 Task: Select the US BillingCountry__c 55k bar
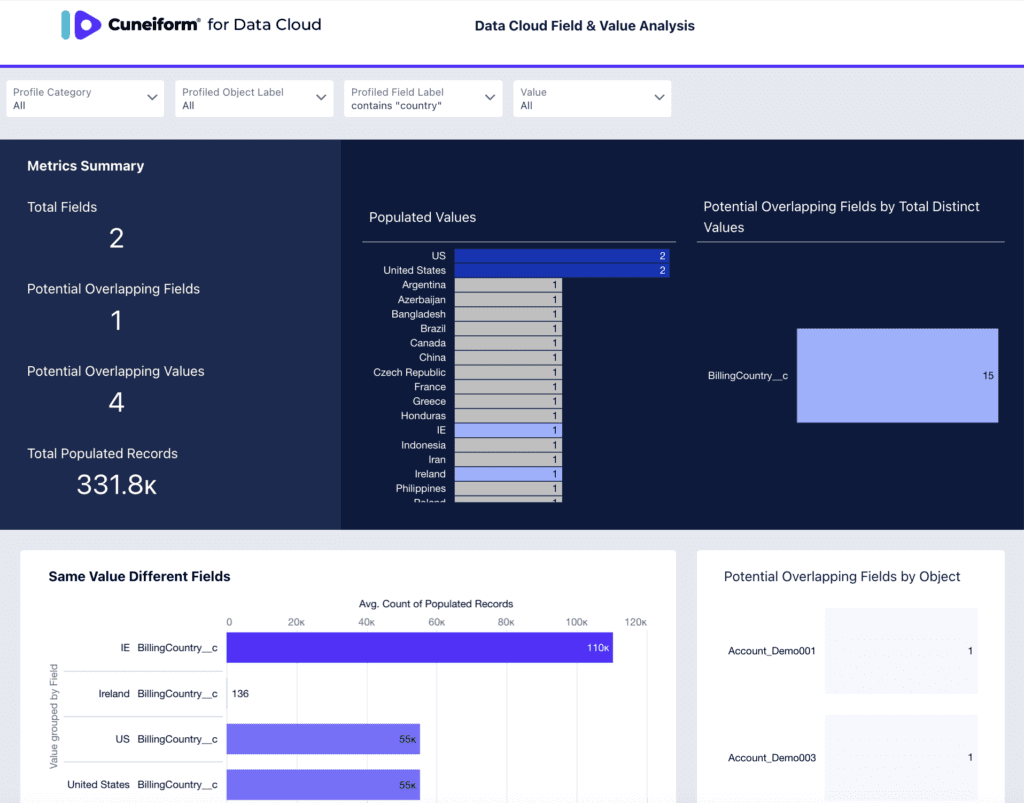(323, 739)
